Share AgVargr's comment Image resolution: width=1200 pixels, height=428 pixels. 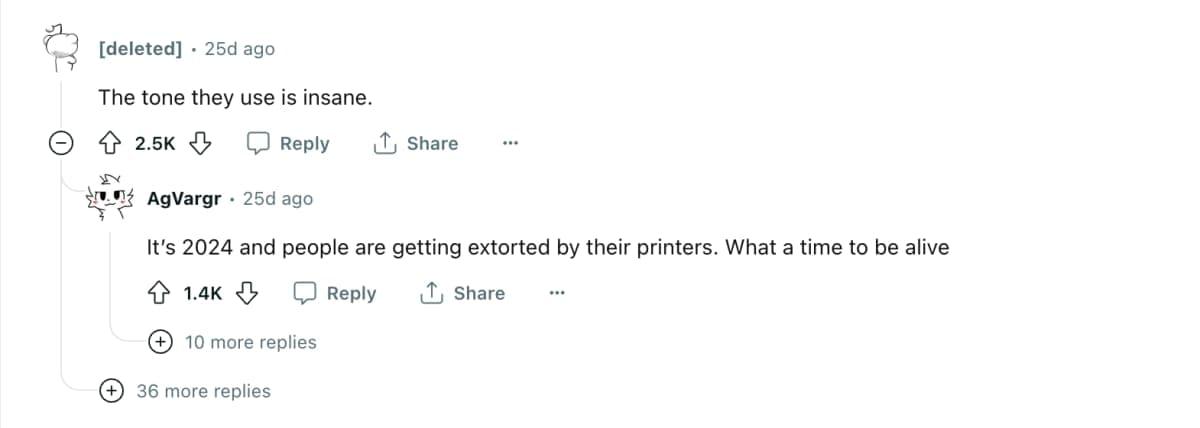coord(463,293)
